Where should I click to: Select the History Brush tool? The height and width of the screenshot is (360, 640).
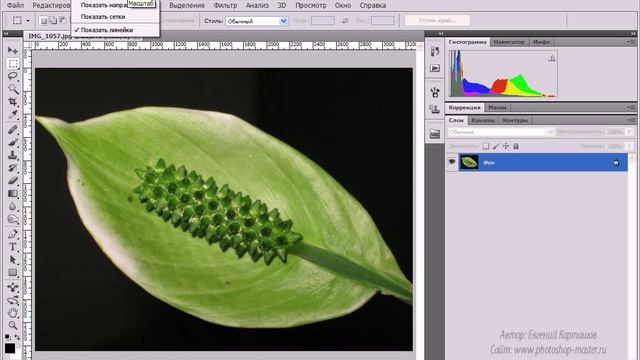(13, 168)
